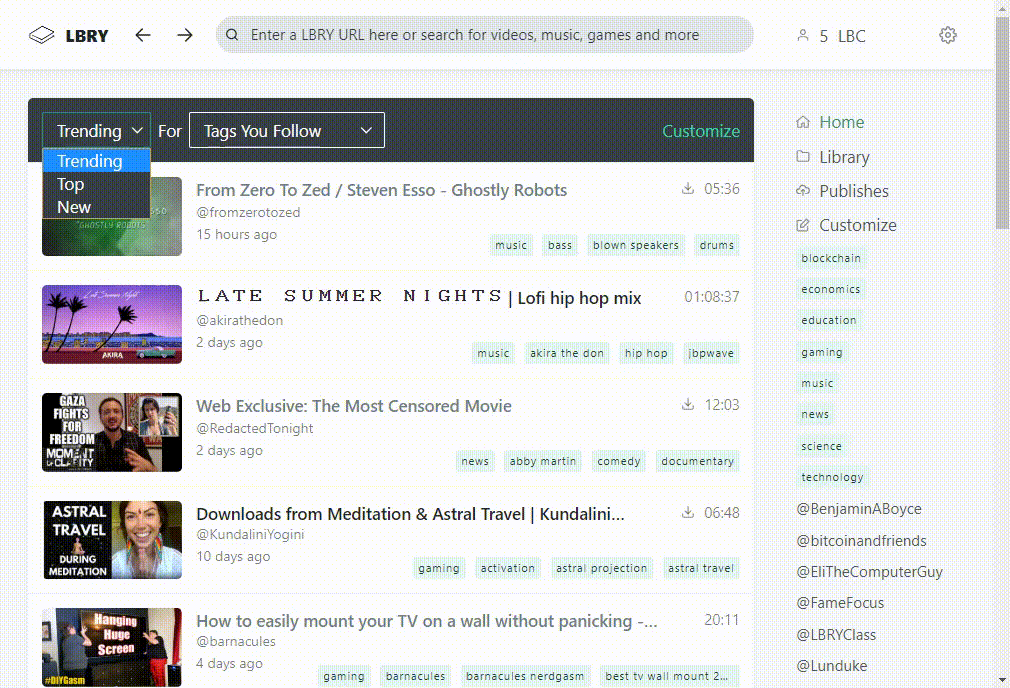Visit @fromzerotozed channel

click(248, 212)
